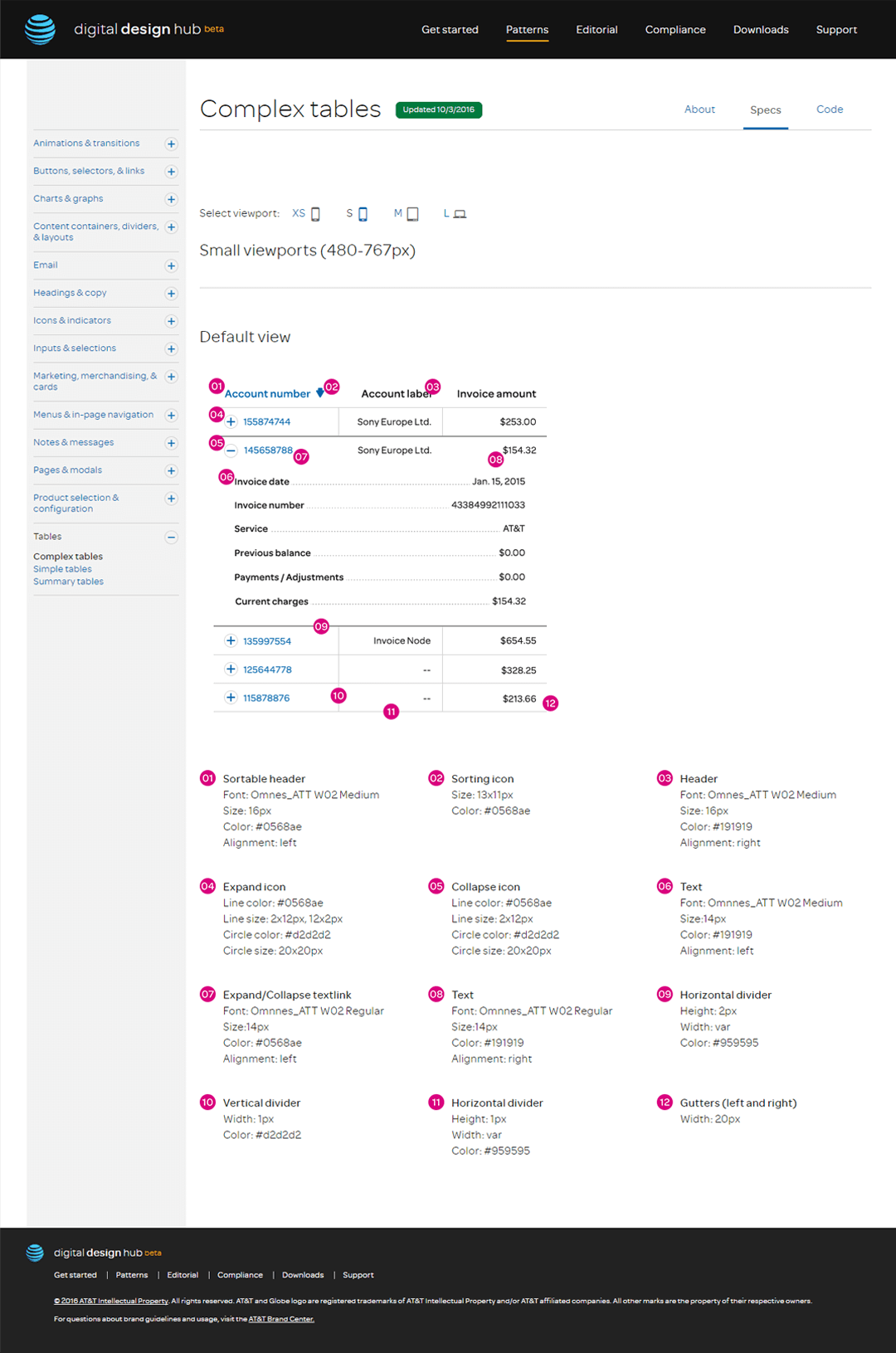896x1353 pixels.
Task: Expand Menus & in-page navigation section
Action: click(171, 416)
